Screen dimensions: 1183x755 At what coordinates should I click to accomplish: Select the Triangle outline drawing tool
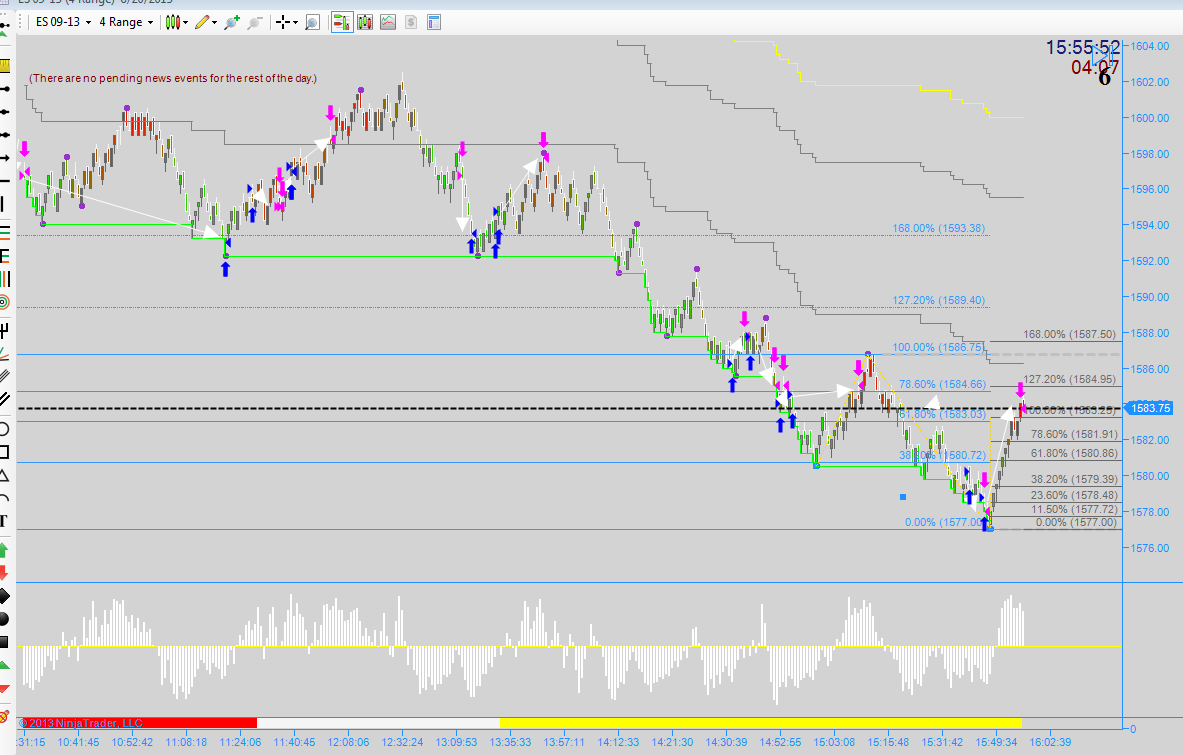click(x=5, y=475)
